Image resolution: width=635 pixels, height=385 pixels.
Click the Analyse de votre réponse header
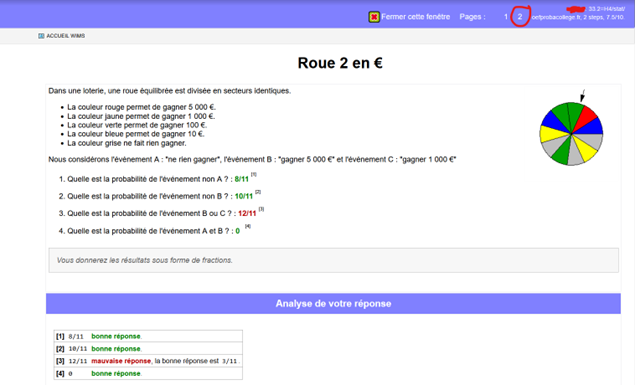click(333, 304)
